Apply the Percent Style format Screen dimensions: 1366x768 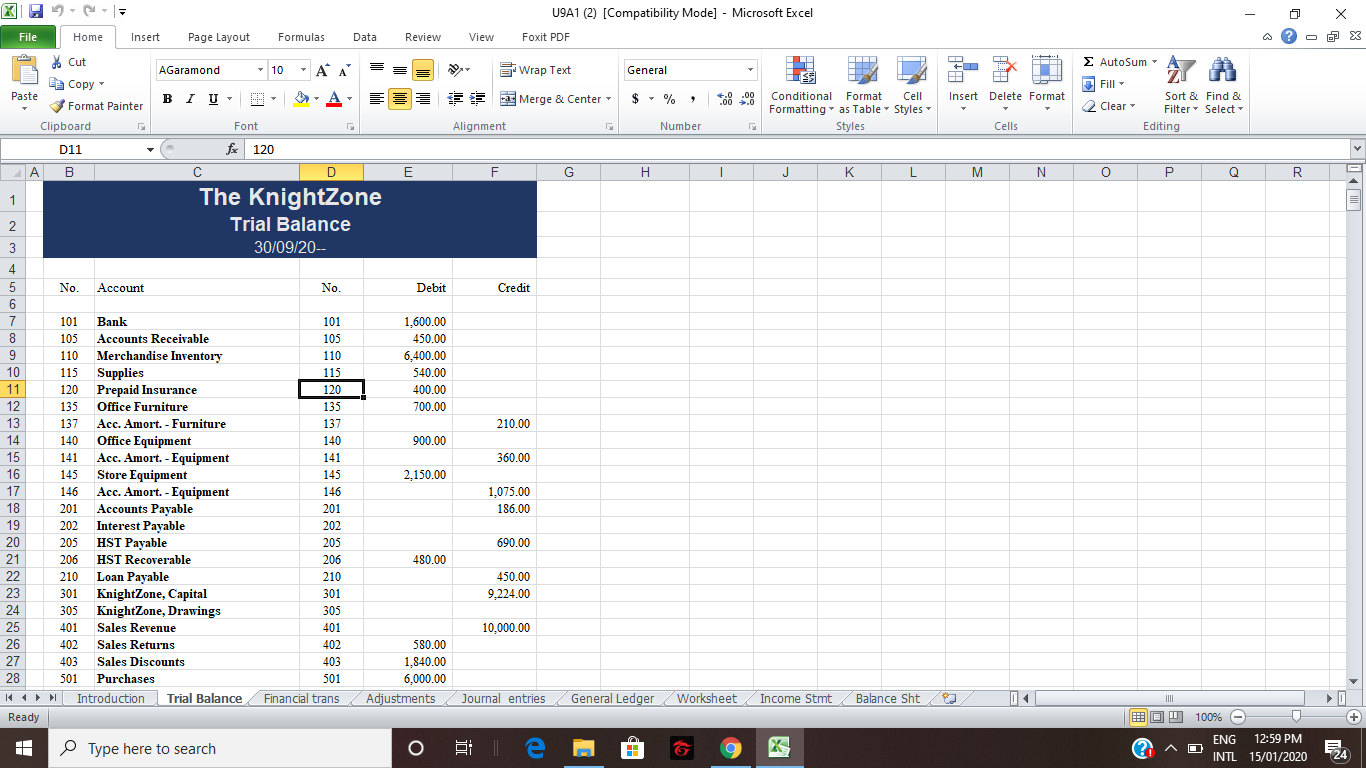pos(668,99)
